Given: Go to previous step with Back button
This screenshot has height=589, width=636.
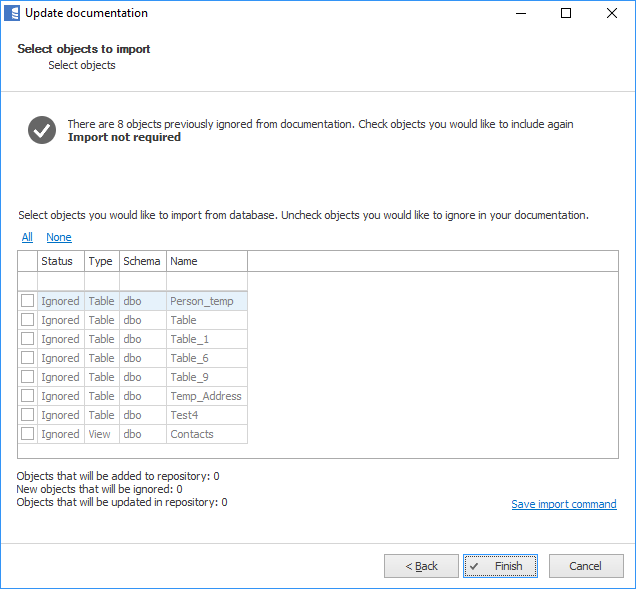Looking at the screenshot, I should 421,566.
